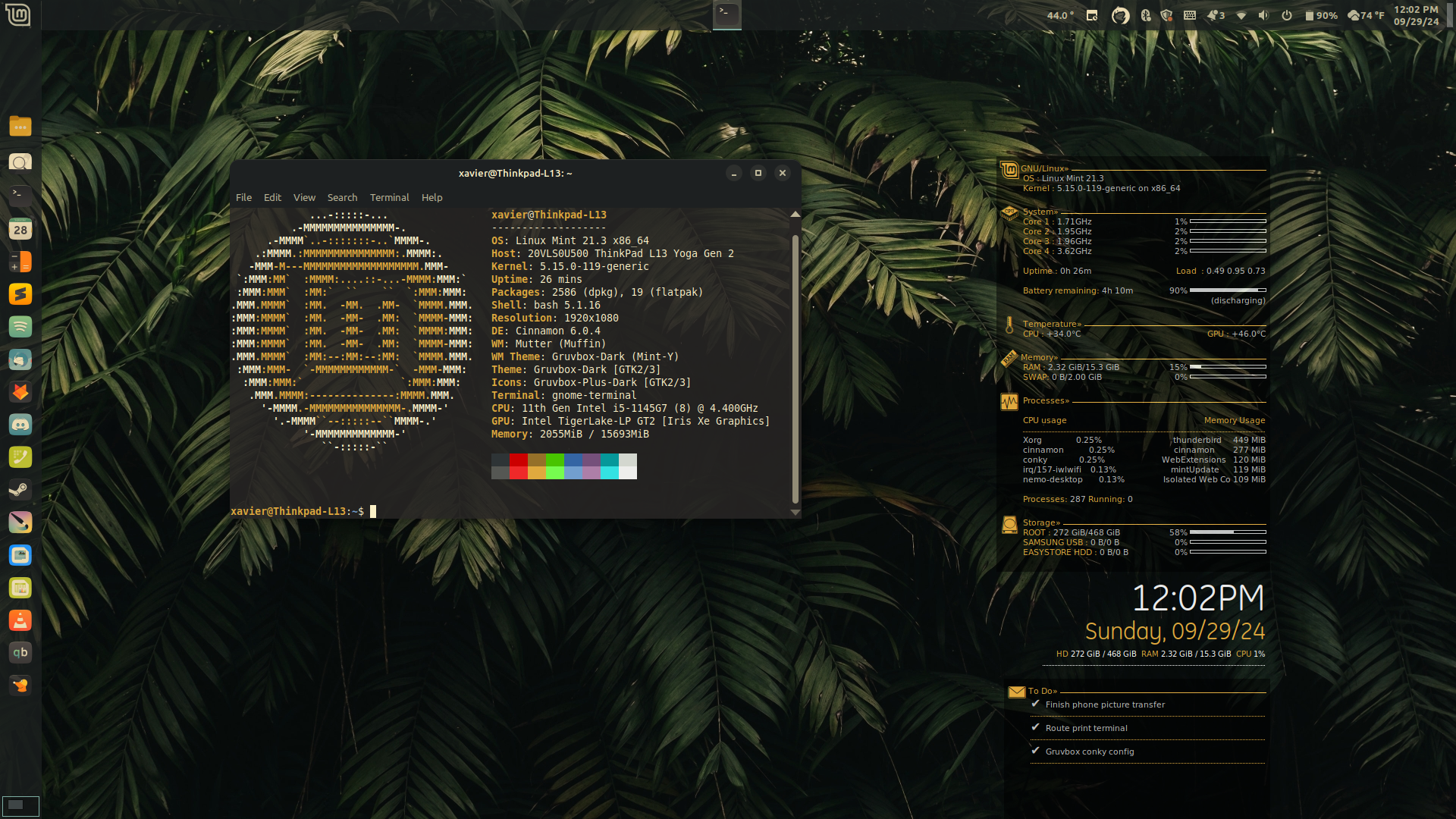Click the red color block in neofetch
Screen dimensions: 1456x819
pos(519,460)
